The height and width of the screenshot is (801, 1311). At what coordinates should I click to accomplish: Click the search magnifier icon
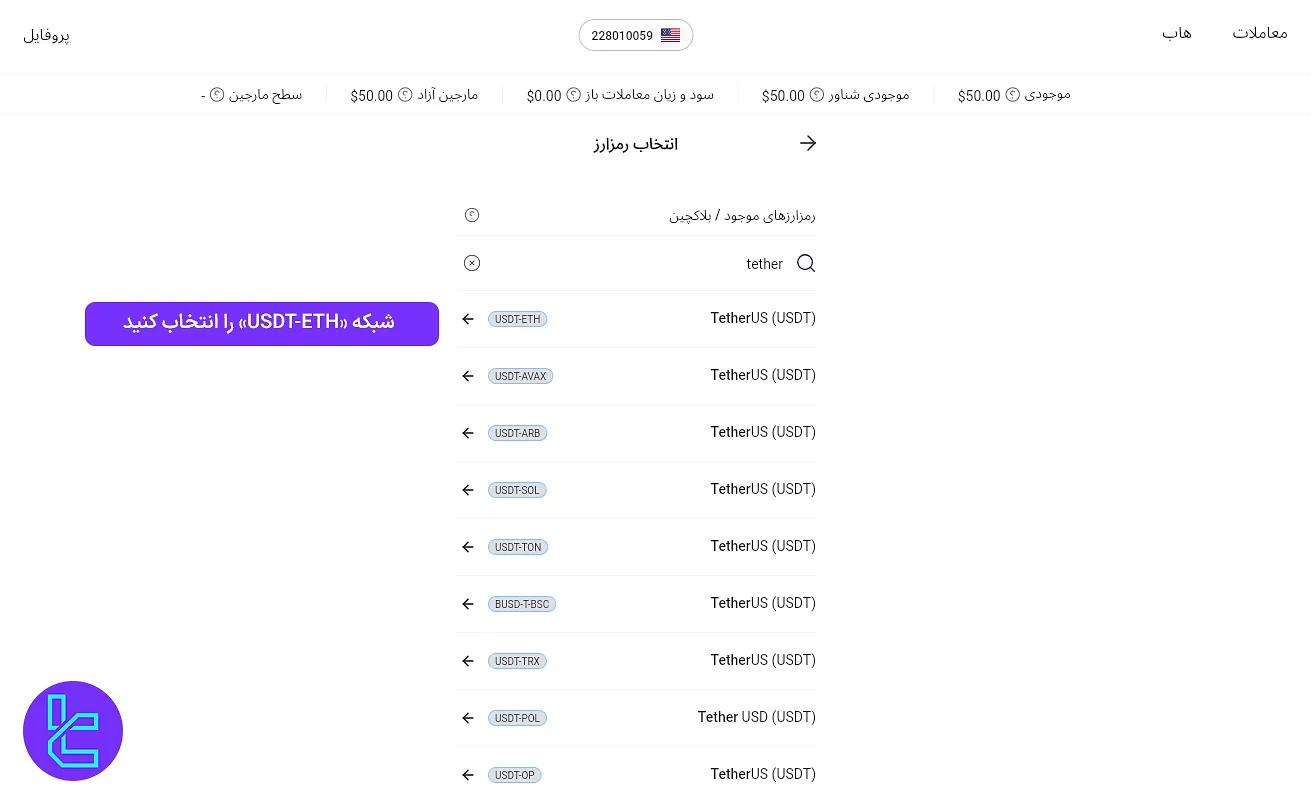click(806, 263)
